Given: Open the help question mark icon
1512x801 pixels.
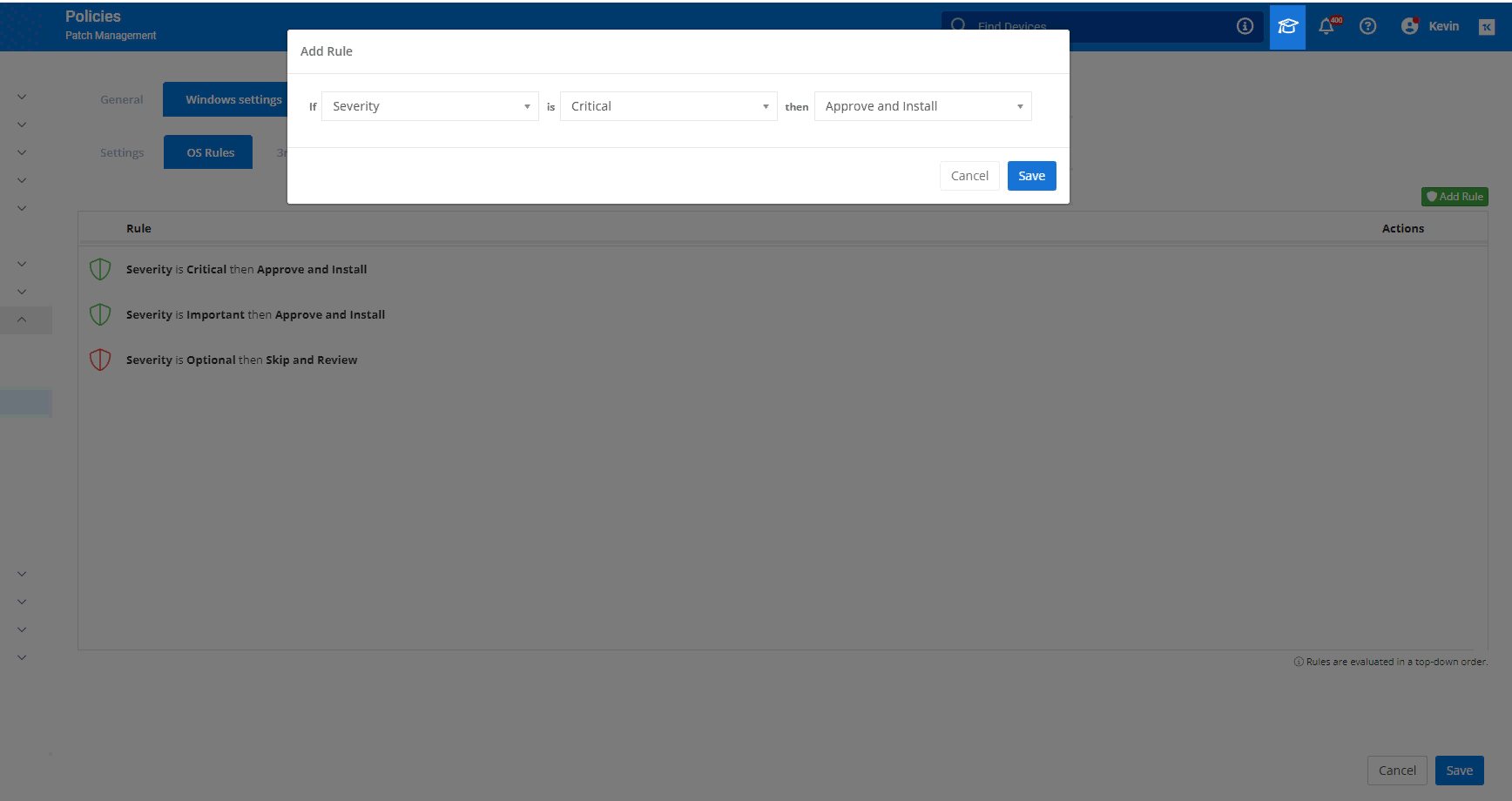Looking at the screenshot, I should pos(1367,26).
